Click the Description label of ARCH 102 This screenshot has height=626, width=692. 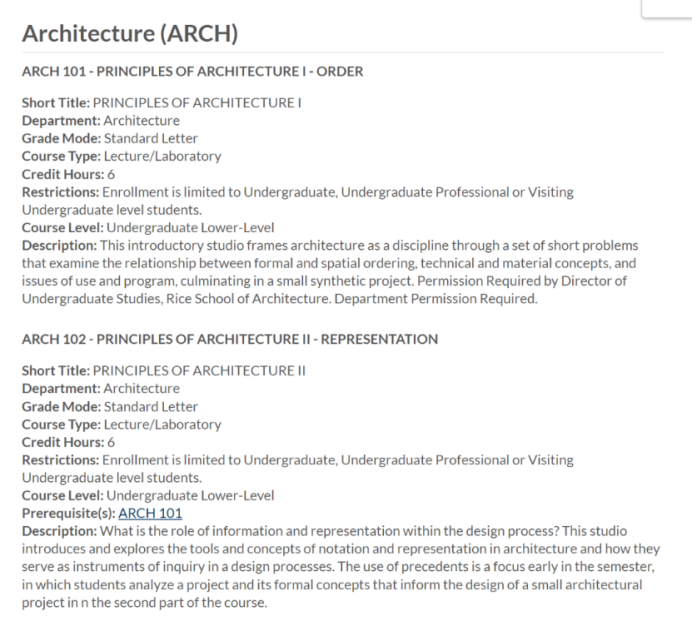coord(60,531)
